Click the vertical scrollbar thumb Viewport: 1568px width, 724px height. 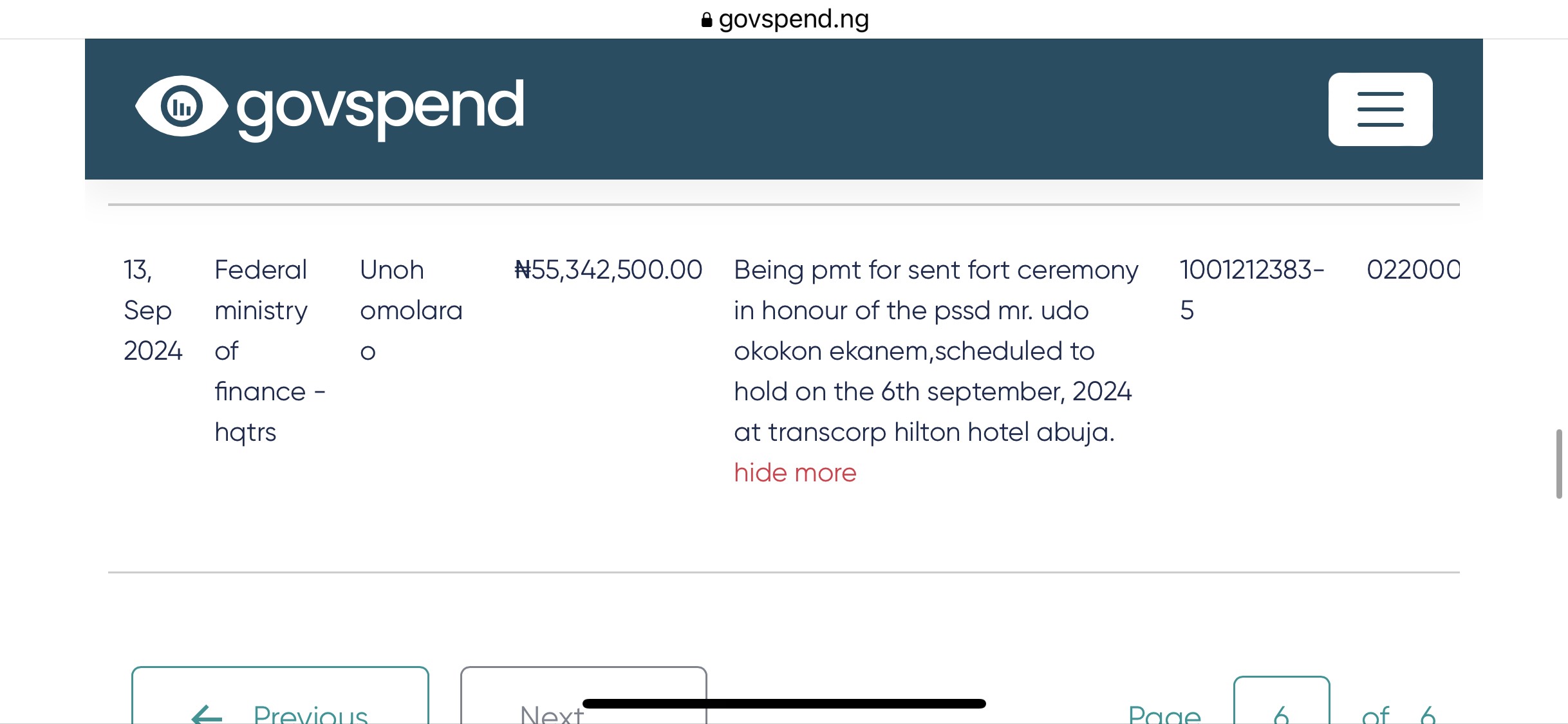click(1558, 463)
